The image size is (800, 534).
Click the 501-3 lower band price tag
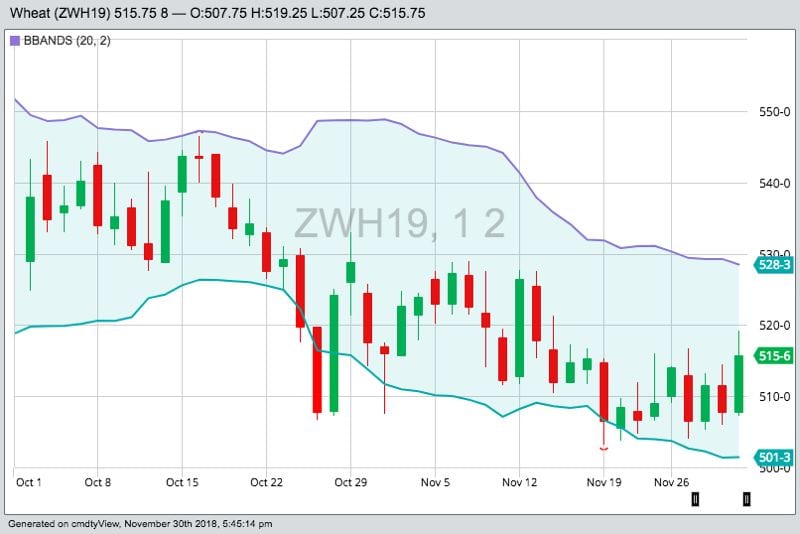pyautogui.click(x=773, y=457)
